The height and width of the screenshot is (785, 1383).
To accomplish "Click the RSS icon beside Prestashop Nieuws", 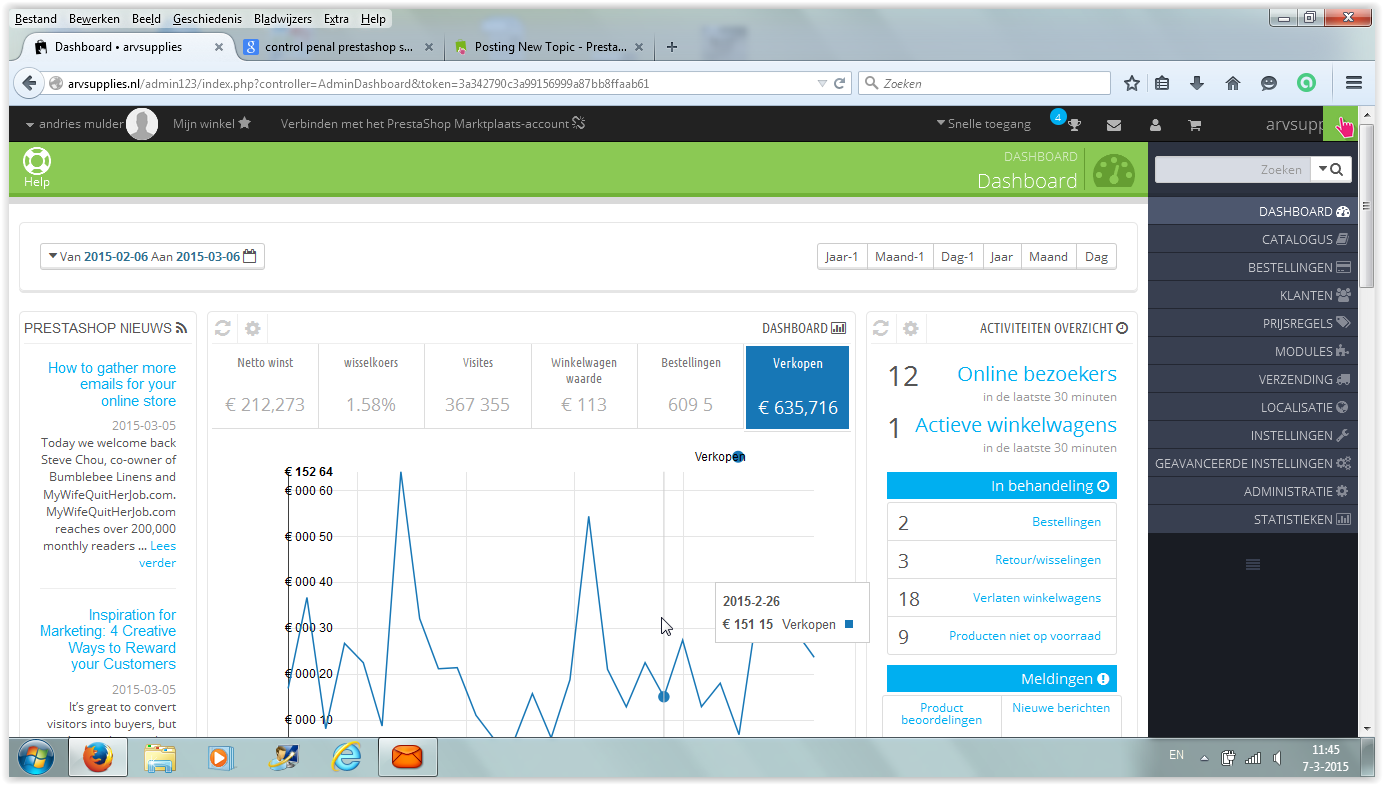I will (181, 328).
